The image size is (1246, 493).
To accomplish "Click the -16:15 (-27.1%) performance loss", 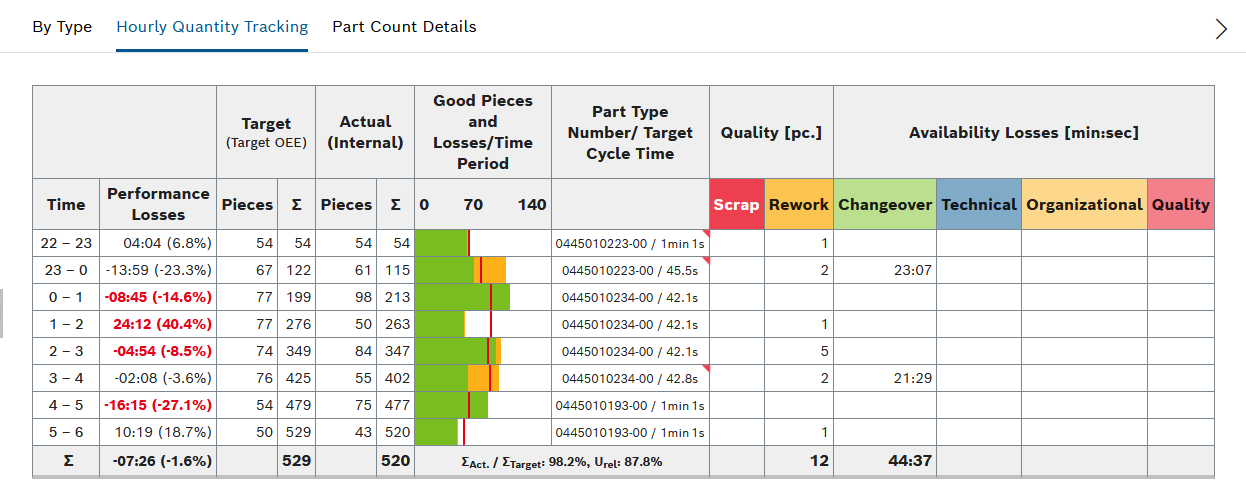I will 158,405.
